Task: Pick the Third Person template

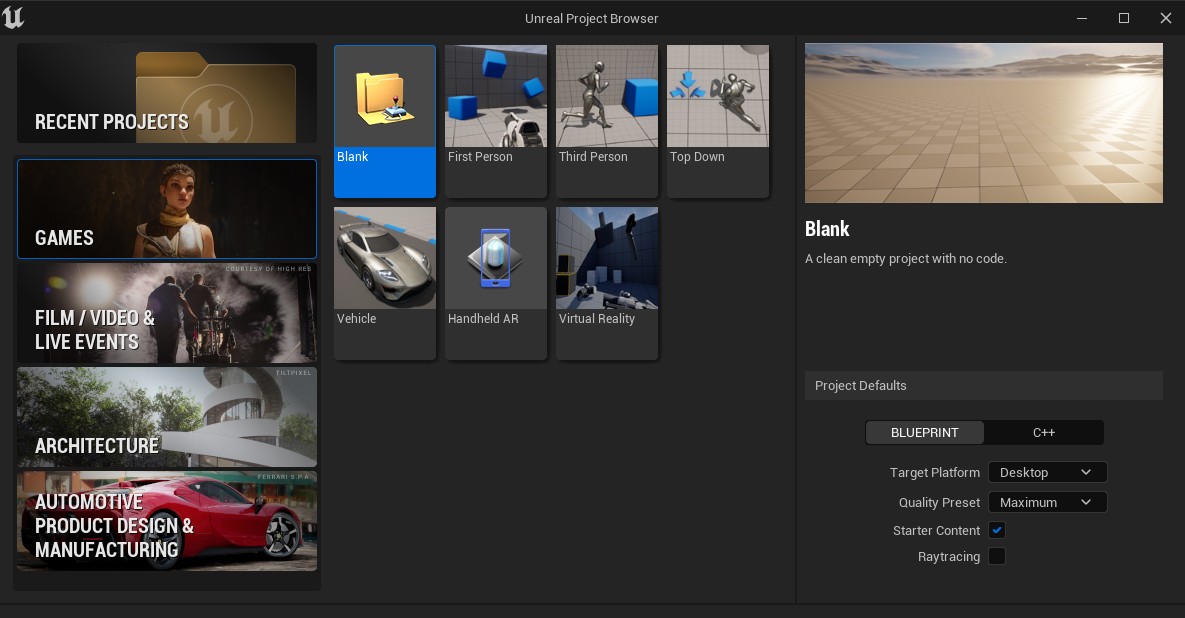Action: click(607, 121)
